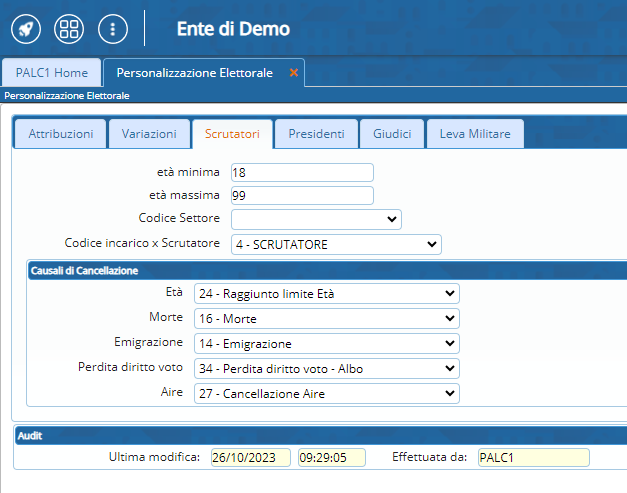The width and height of the screenshot is (627, 493).
Task: Open the four-squares applications grid icon
Action: click(x=70, y=29)
